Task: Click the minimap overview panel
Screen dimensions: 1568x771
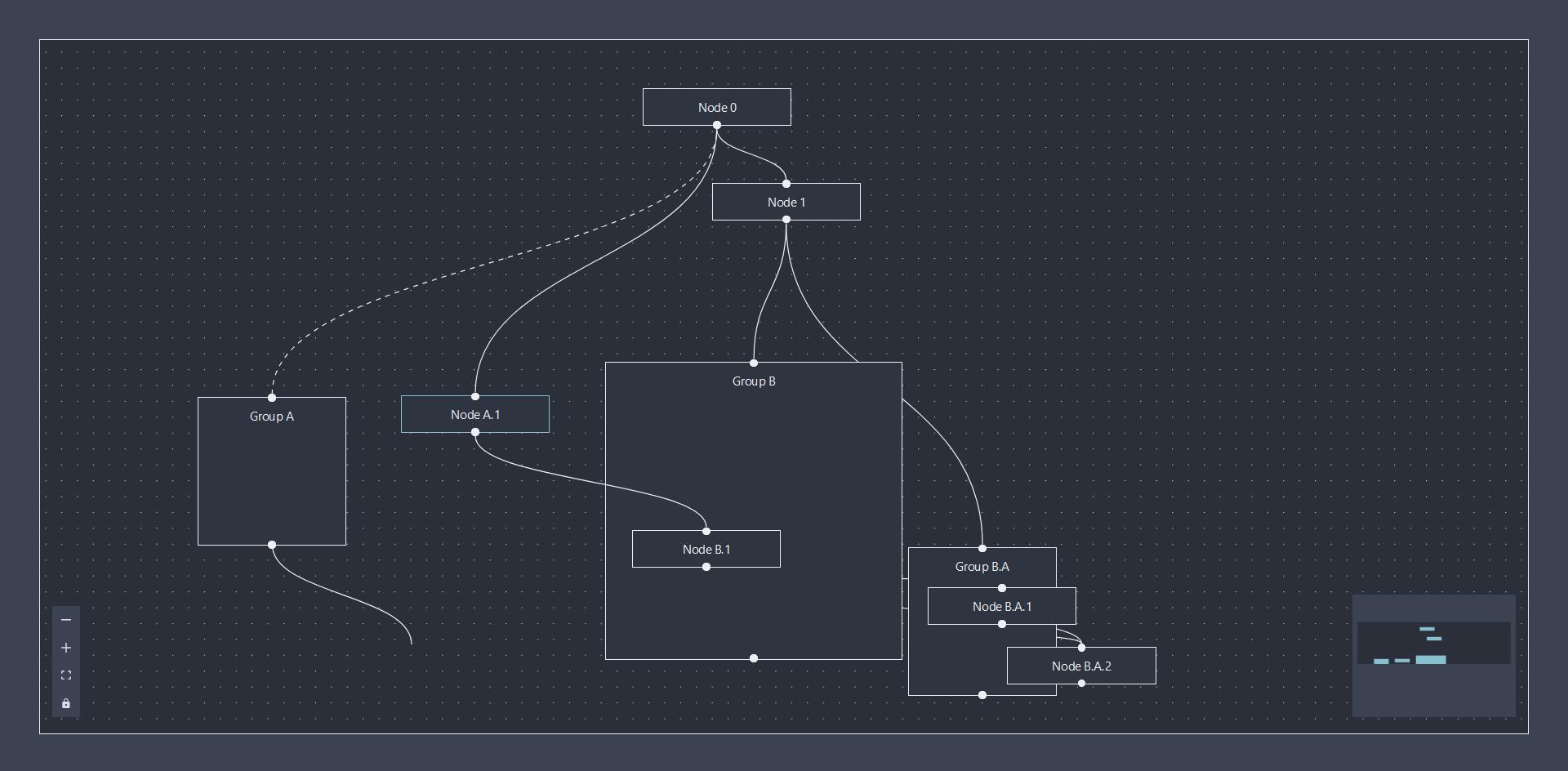Action: [1433, 655]
